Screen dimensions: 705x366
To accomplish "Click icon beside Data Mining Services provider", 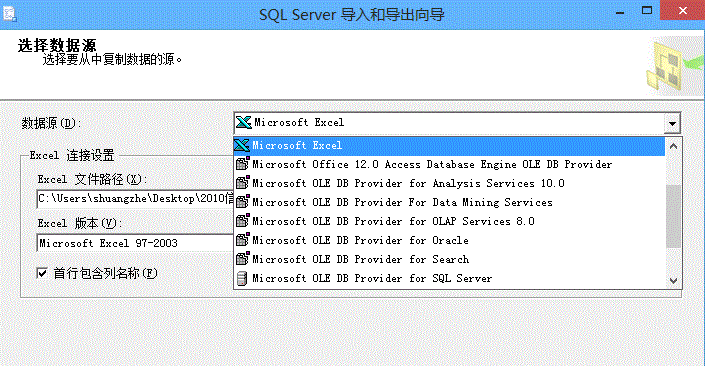I will pos(242,201).
